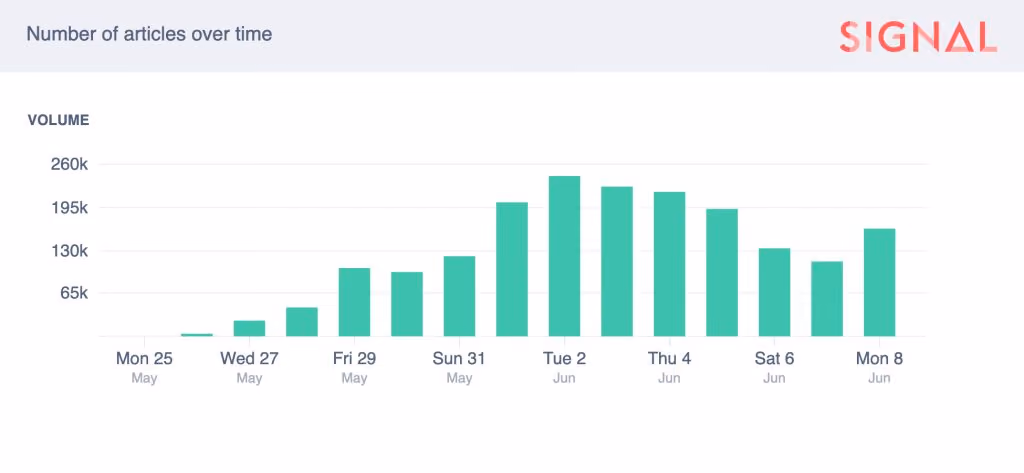The image size is (1024, 473).
Task: Click the 130k y-axis label
Action: pyautogui.click(x=69, y=250)
